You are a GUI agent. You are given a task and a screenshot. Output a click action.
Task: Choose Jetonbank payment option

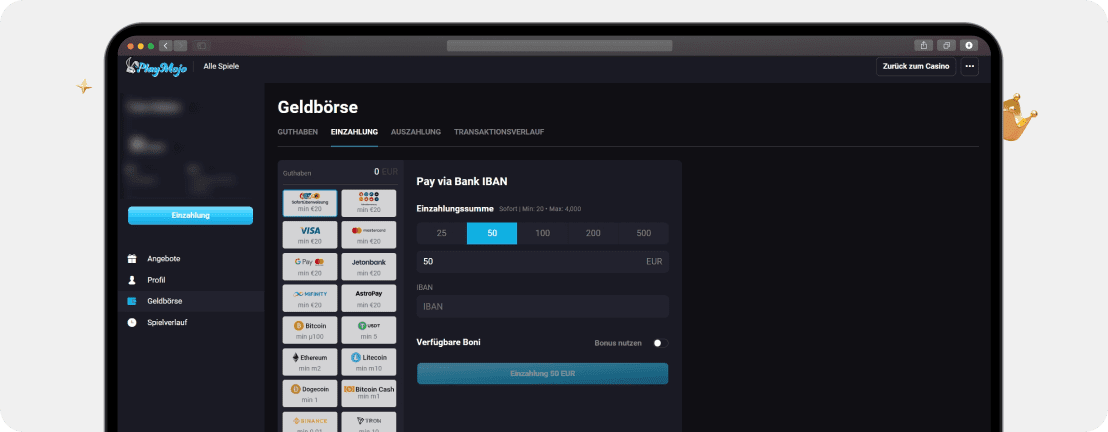coord(369,267)
